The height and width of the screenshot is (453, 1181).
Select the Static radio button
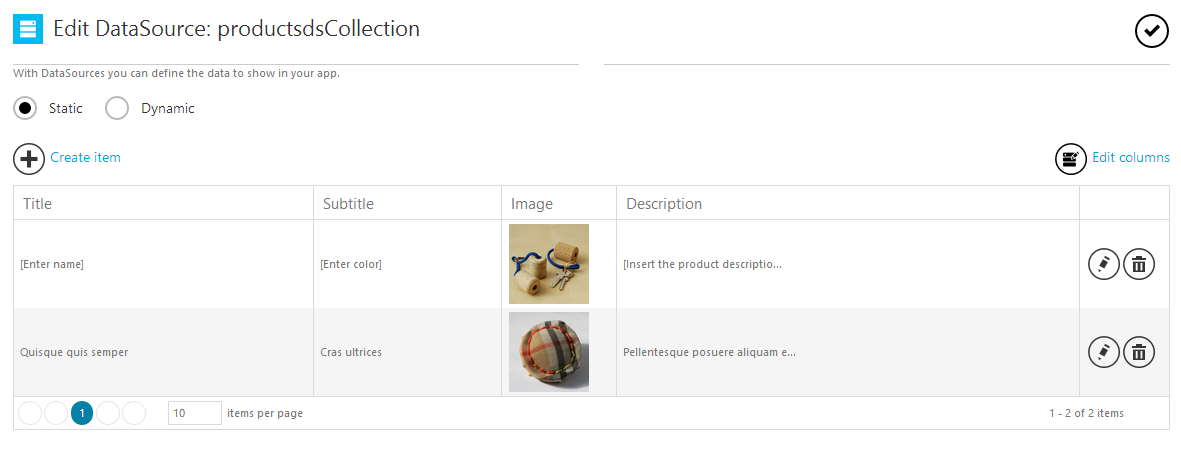point(26,108)
